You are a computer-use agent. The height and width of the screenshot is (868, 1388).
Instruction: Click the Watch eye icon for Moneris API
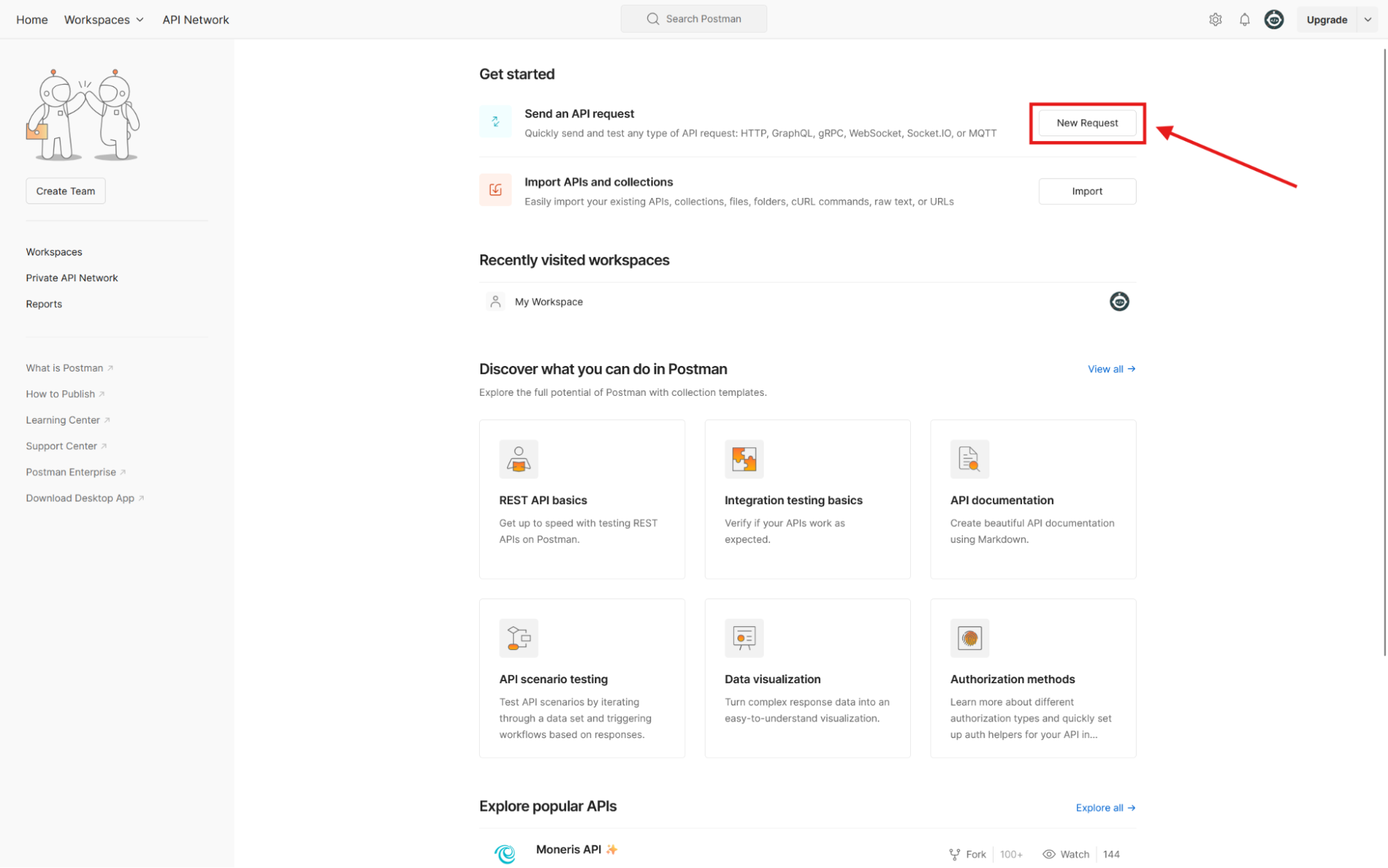coord(1048,854)
